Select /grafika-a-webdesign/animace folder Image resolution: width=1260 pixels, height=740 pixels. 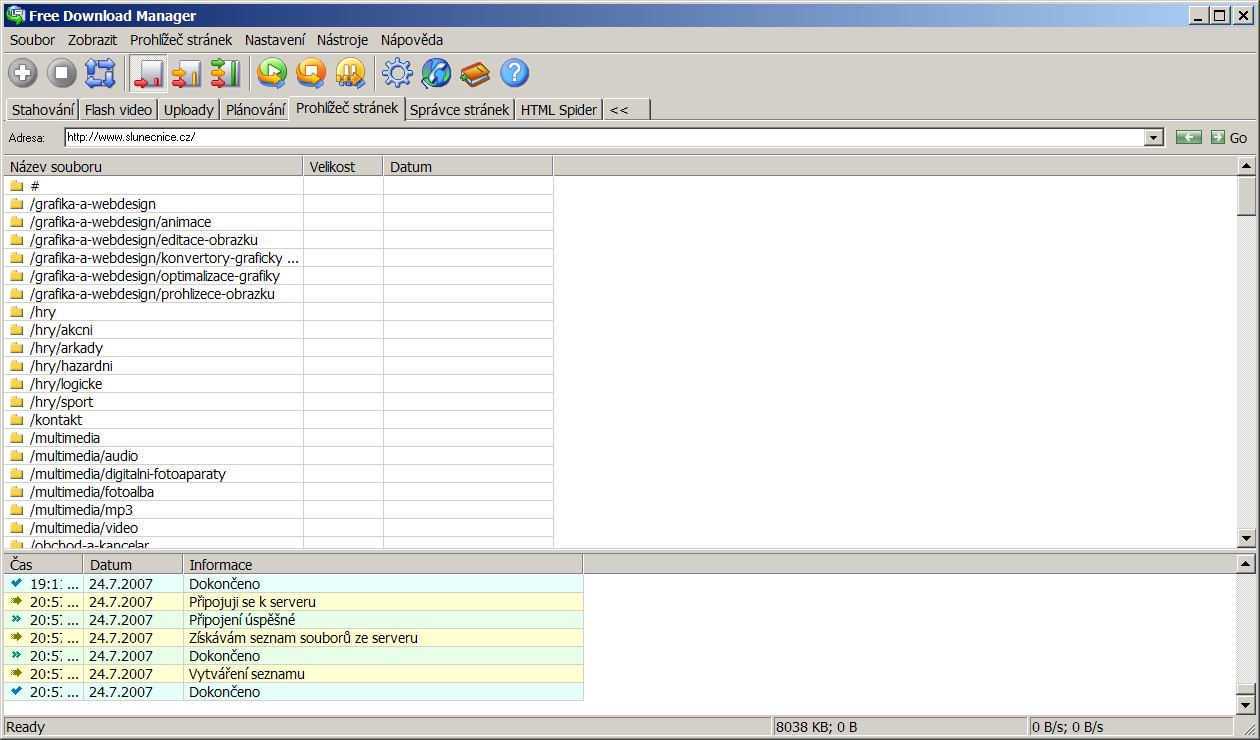(279, 222)
